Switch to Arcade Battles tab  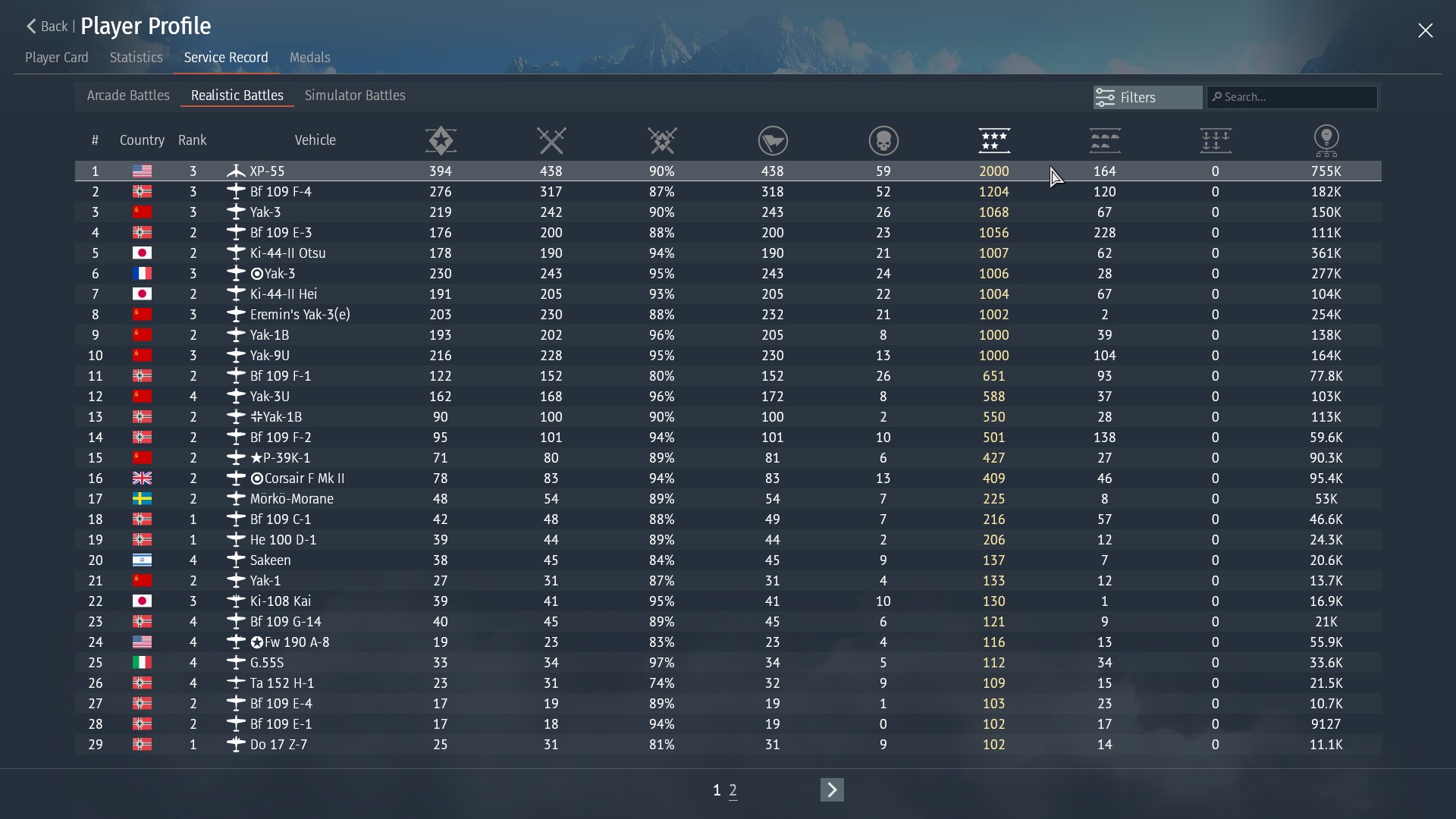(128, 96)
